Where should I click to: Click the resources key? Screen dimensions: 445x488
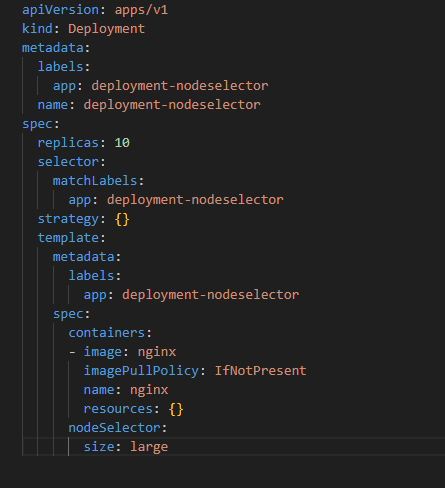[118, 409]
